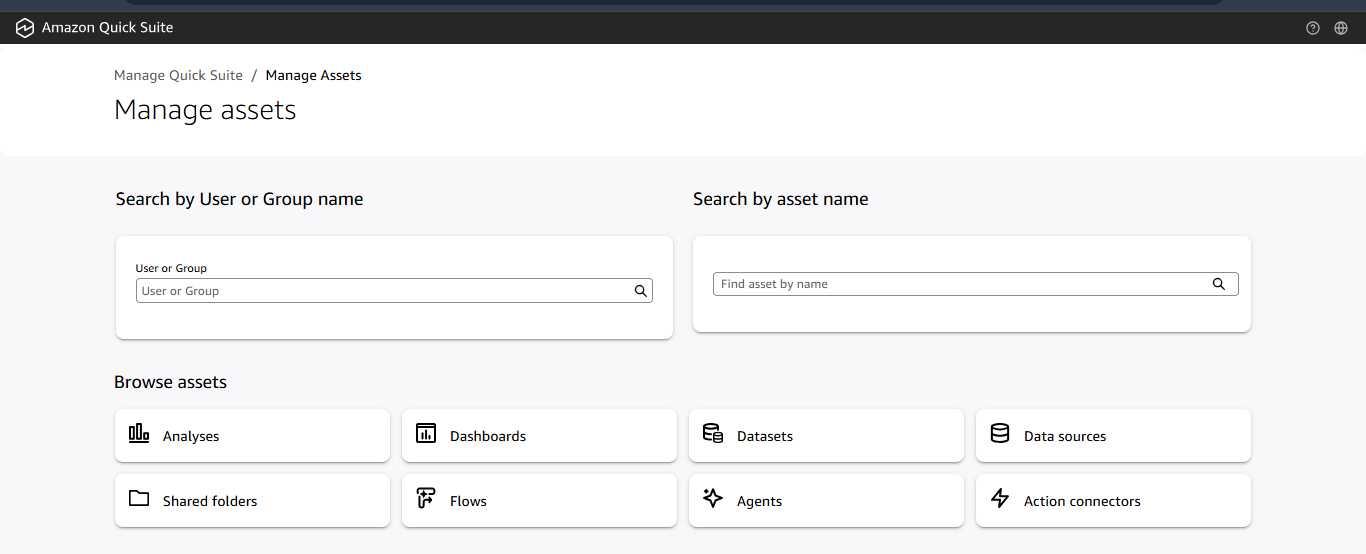This screenshot has height=554, width=1366.
Task: Click the Analyses bar chart icon
Action: pyautogui.click(x=139, y=434)
